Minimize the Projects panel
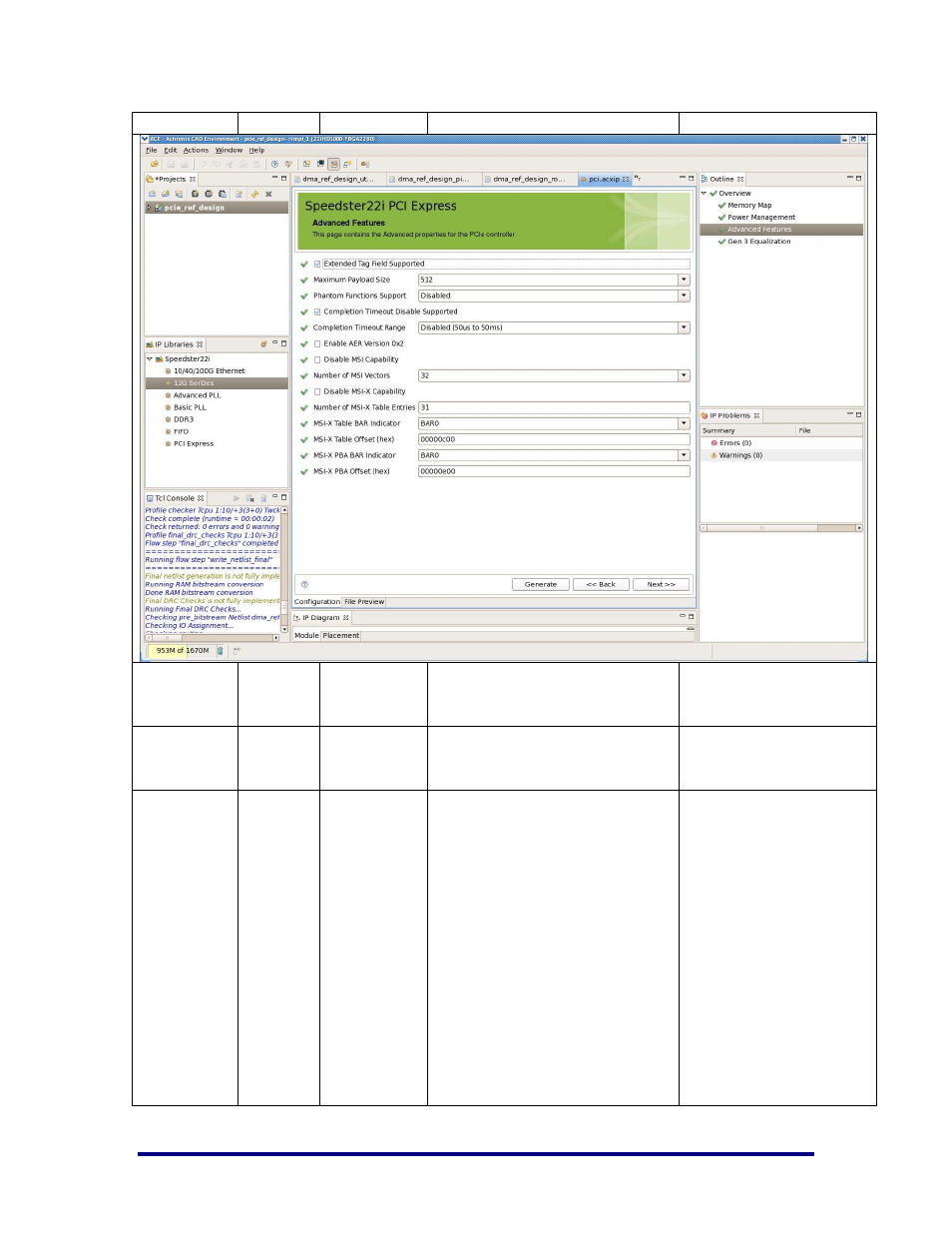 [275, 179]
